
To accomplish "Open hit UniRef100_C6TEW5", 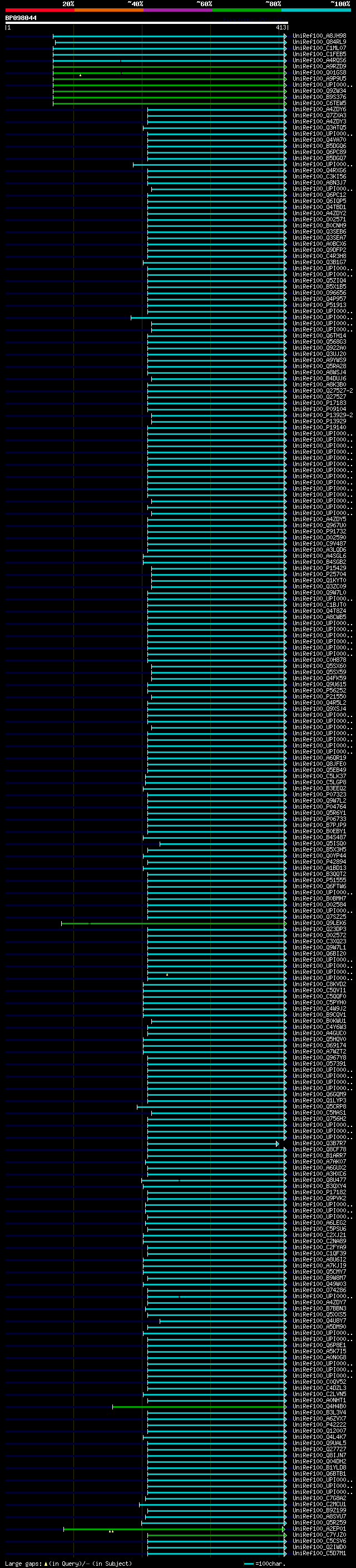I will pos(319,103).
